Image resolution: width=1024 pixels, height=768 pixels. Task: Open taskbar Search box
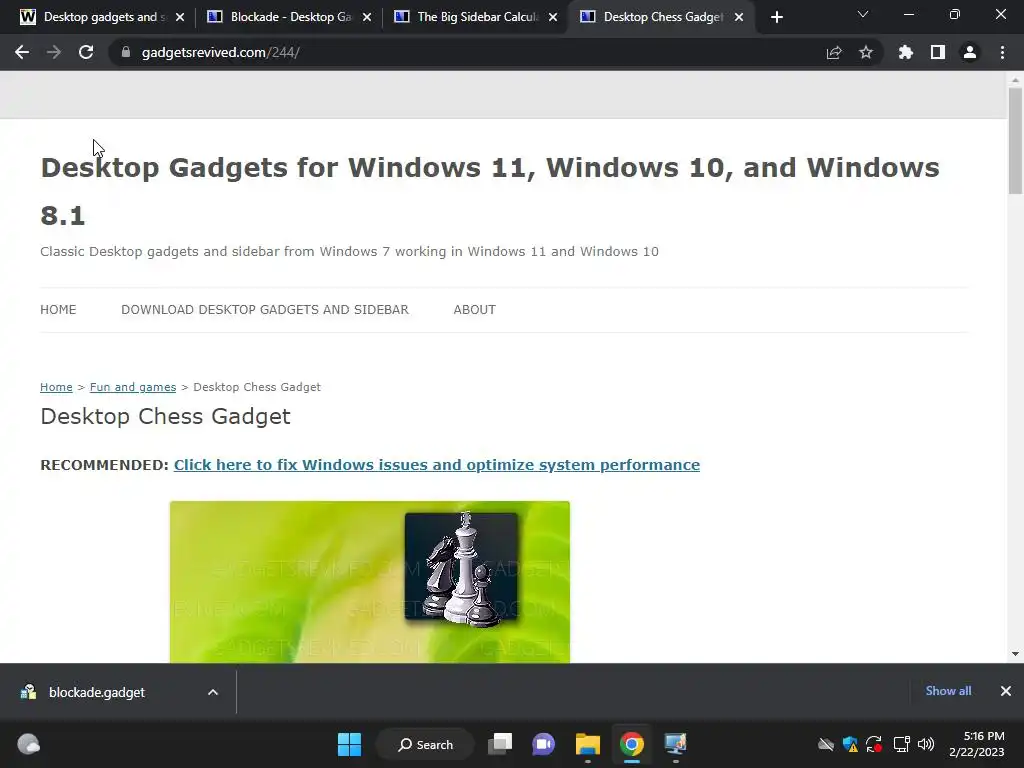(x=426, y=744)
